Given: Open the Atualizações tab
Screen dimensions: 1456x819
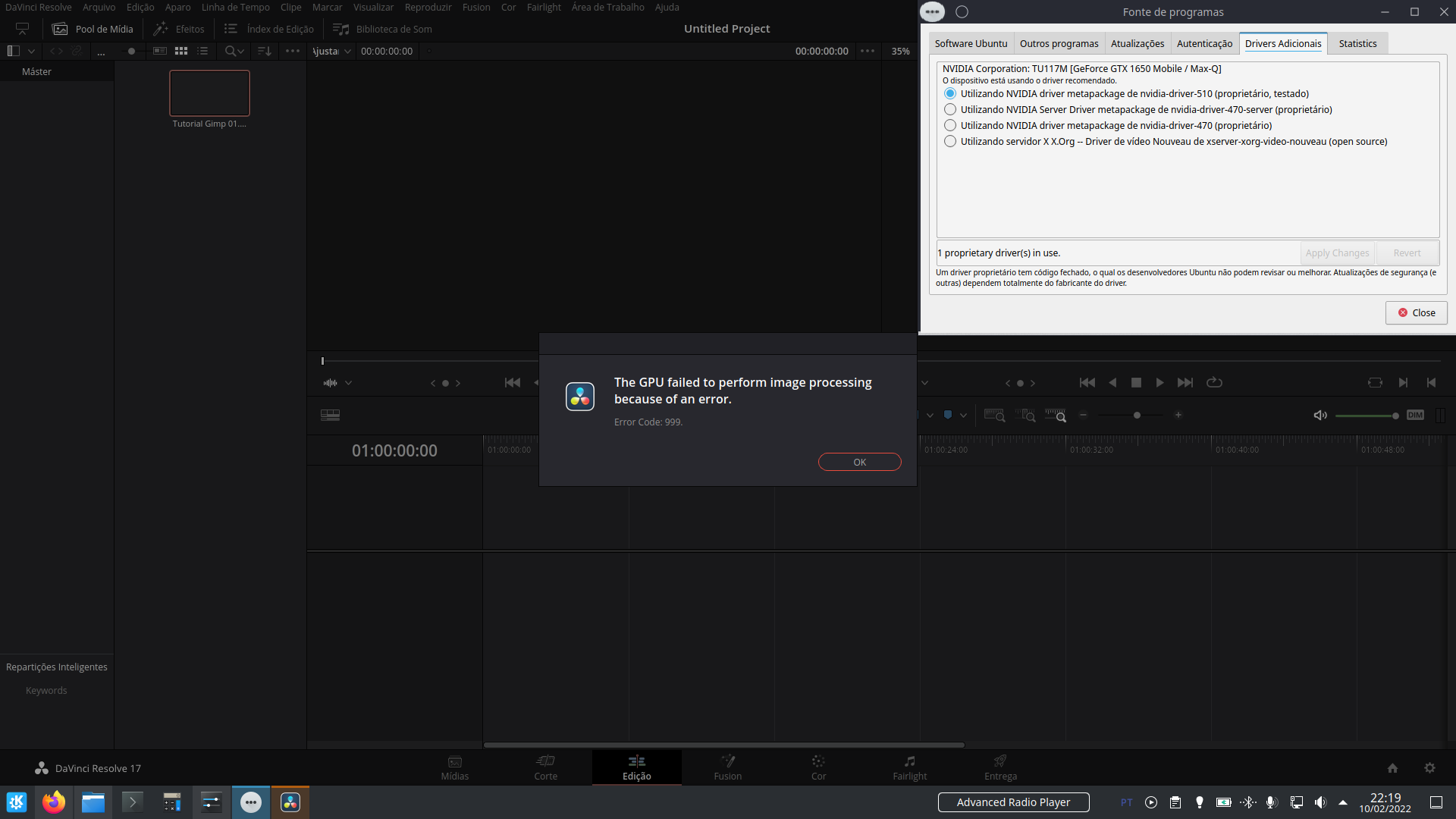Looking at the screenshot, I should (x=1137, y=43).
